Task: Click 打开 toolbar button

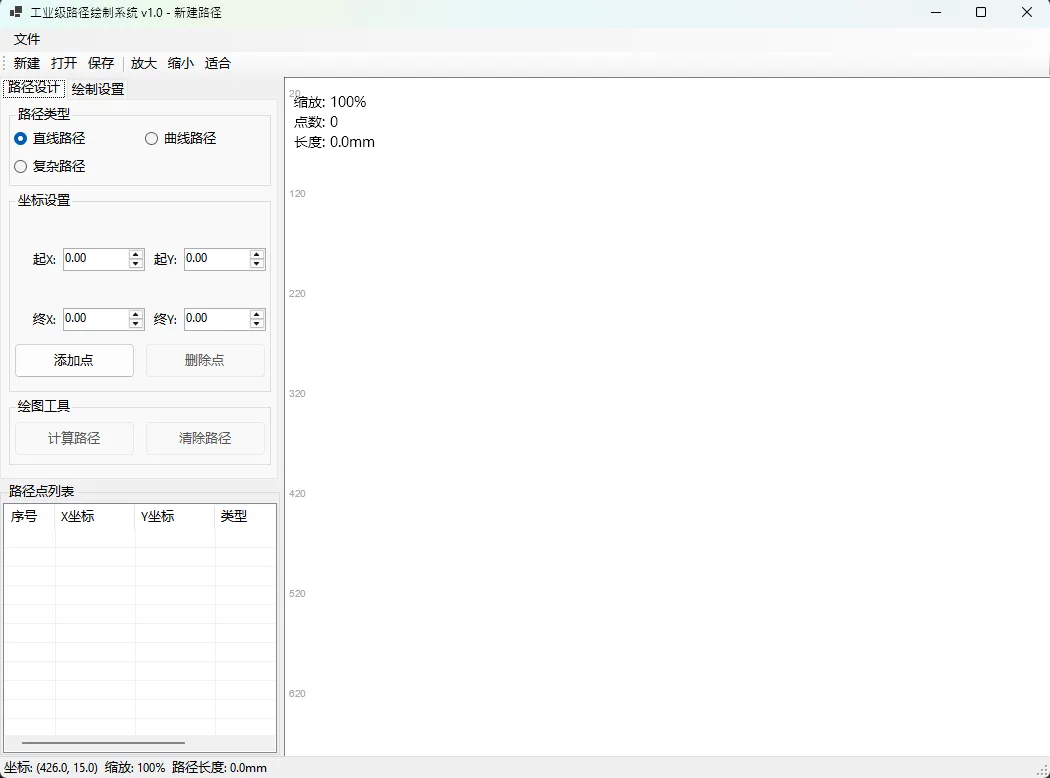Action: (64, 63)
